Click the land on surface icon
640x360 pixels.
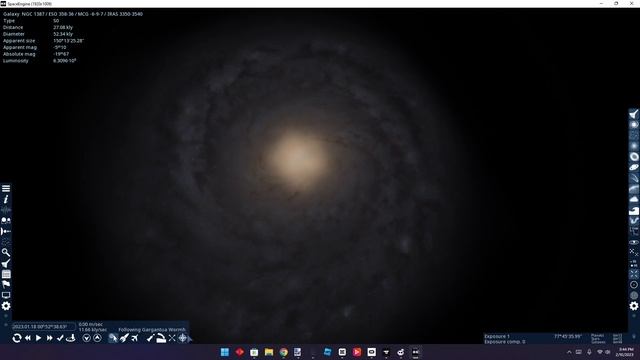coord(71,338)
